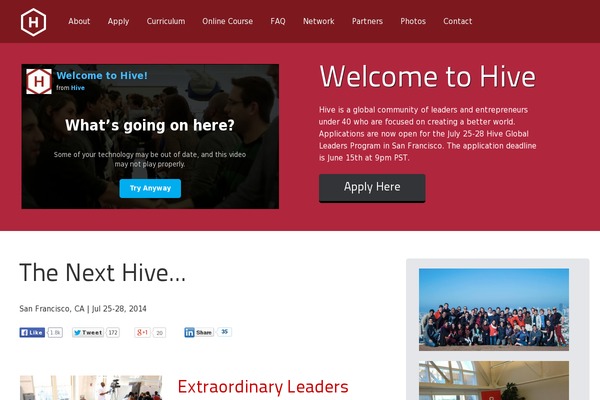Click the 'Hive' author link under video title
This screenshot has width=600, height=400.
pyautogui.click(x=78, y=88)
